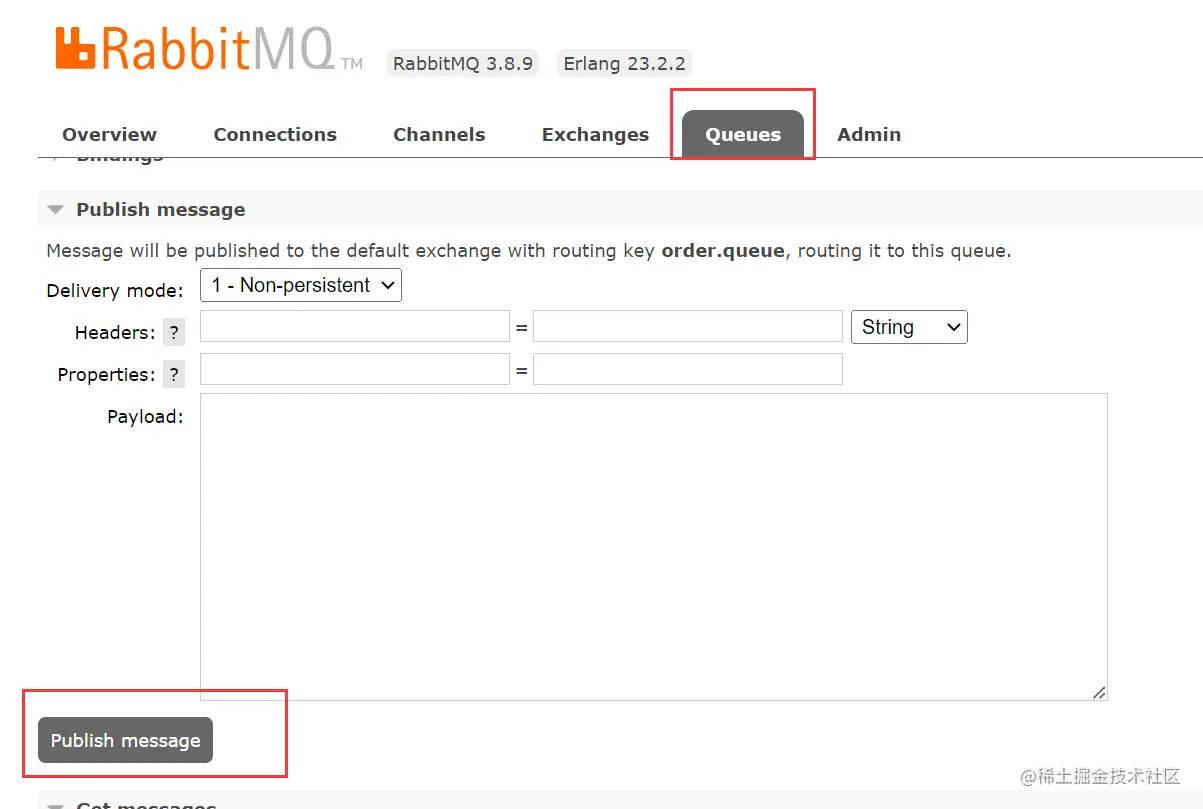Screen dimensions: 1203x809
Task: Focus the Headers name field
Action: 355,327
